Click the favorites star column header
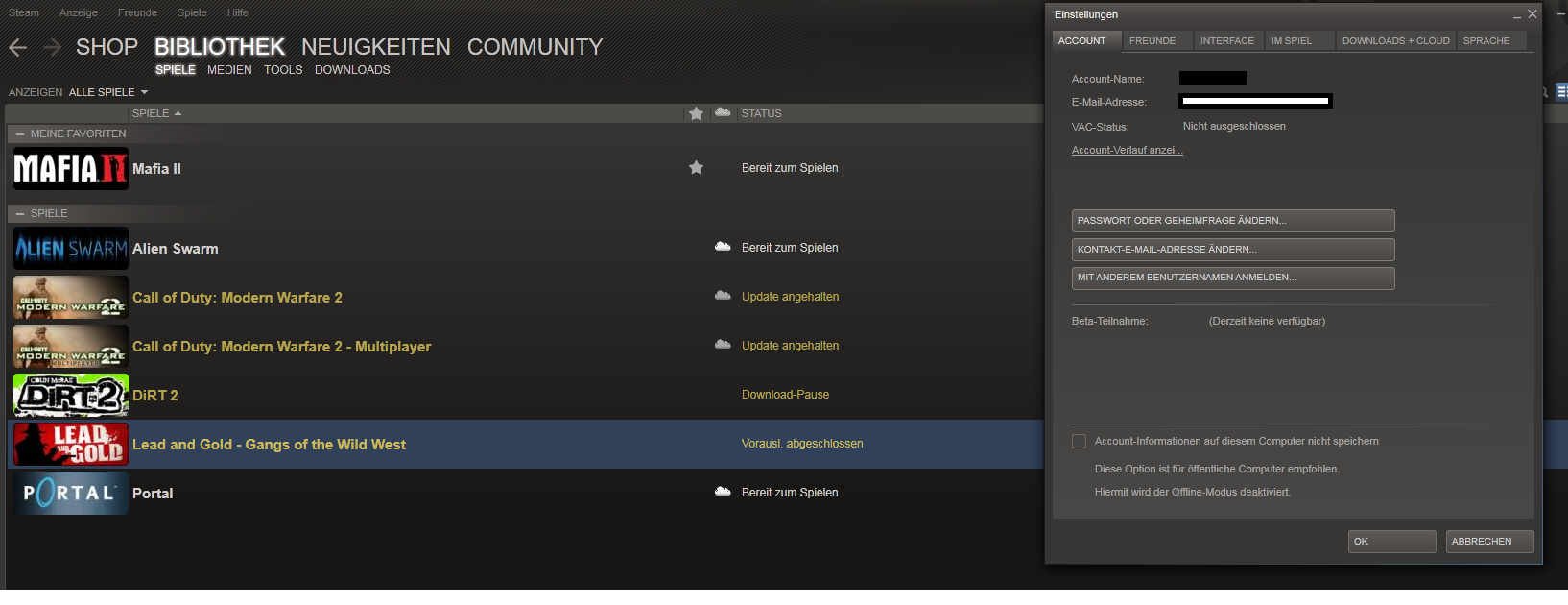1568x605 pixels. point(696,113)
